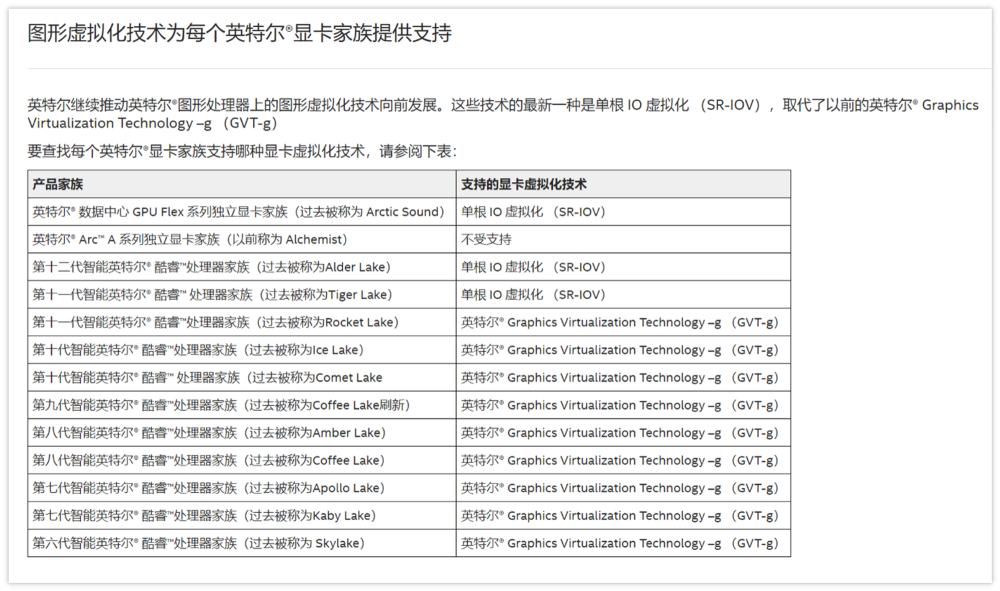The image size is (1000, 591).
Task: Click the Apollo Lake 第七代 cell
Action: pyautogui.click(x=242, y=488)
